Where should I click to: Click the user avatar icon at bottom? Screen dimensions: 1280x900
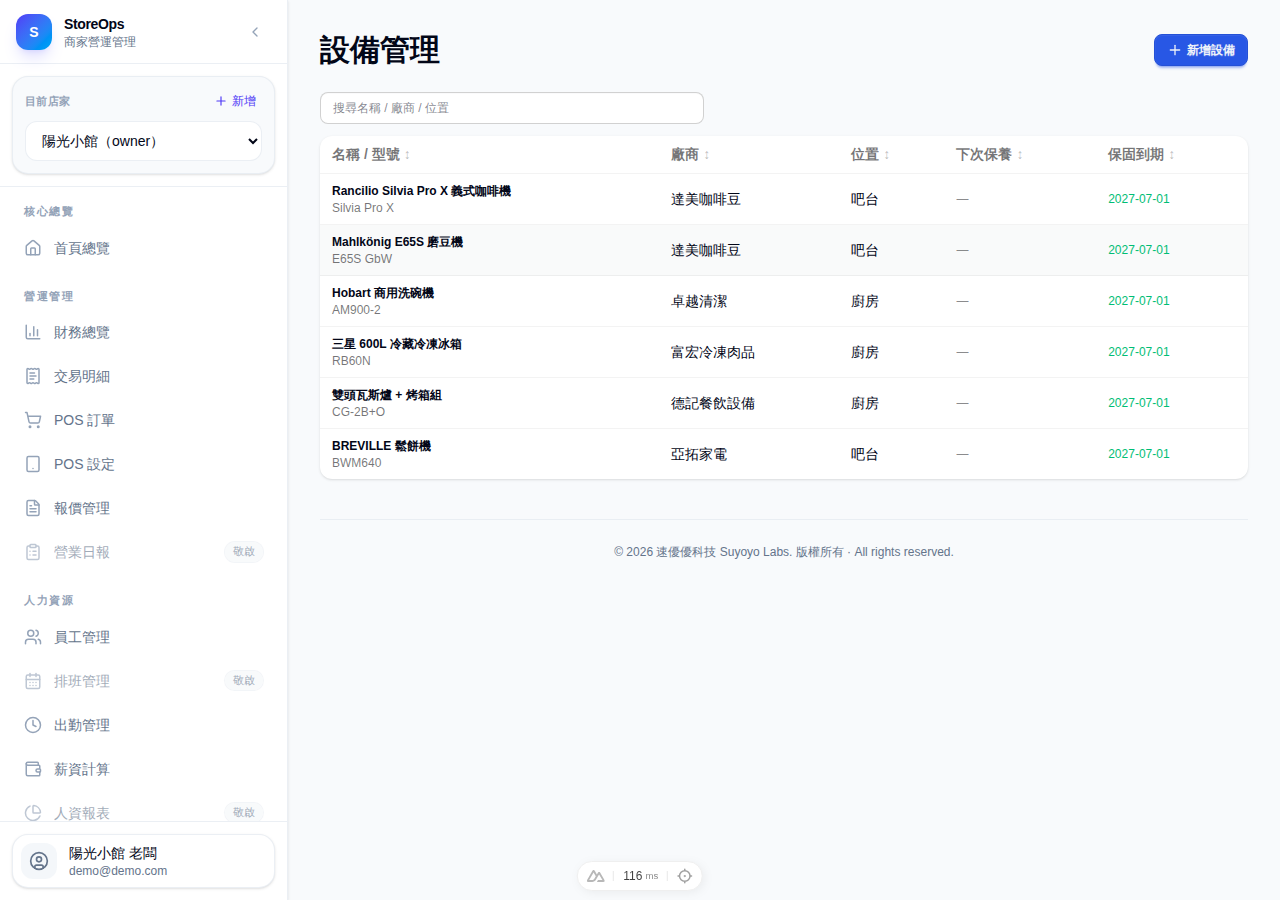coord(39,861)
